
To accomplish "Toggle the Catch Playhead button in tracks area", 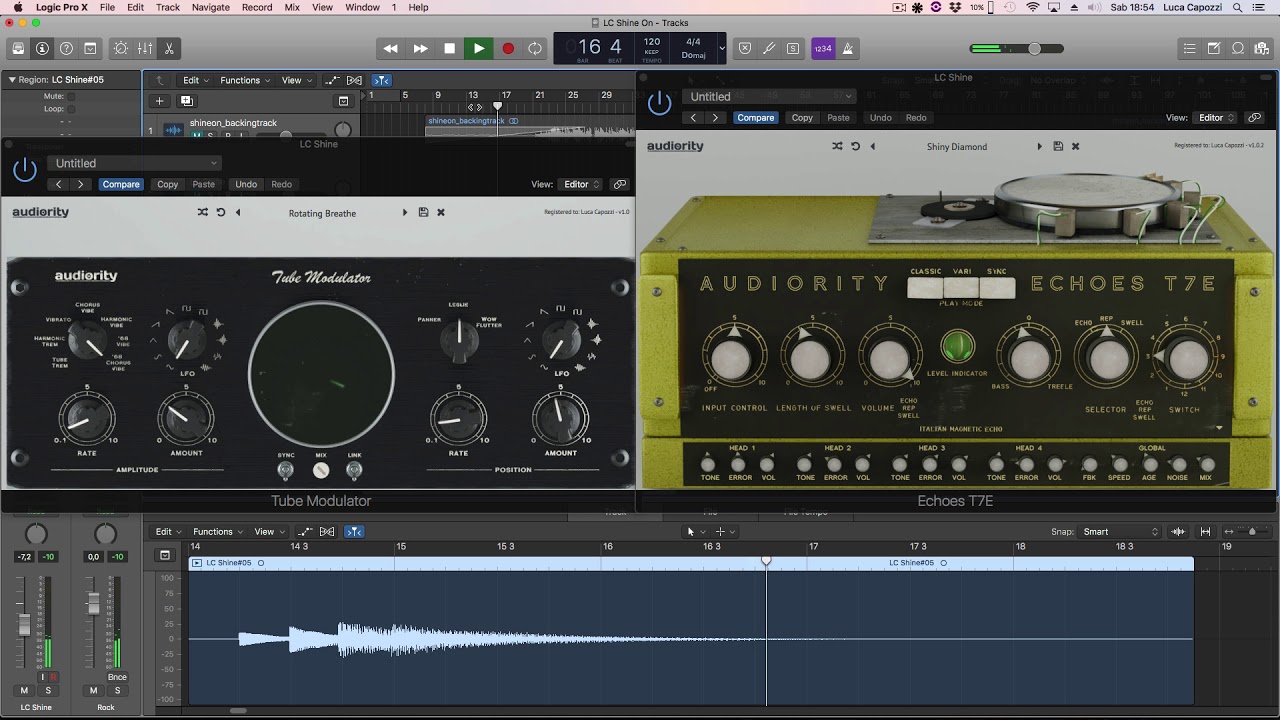I will pos(381,80).
